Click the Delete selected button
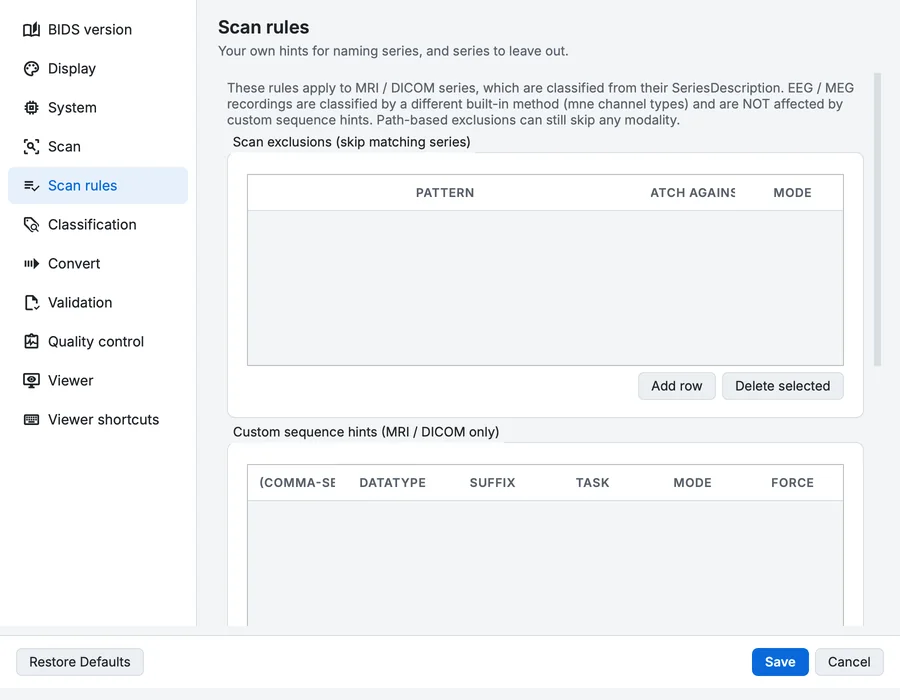900x700 pixels. [x=782, y=386]
